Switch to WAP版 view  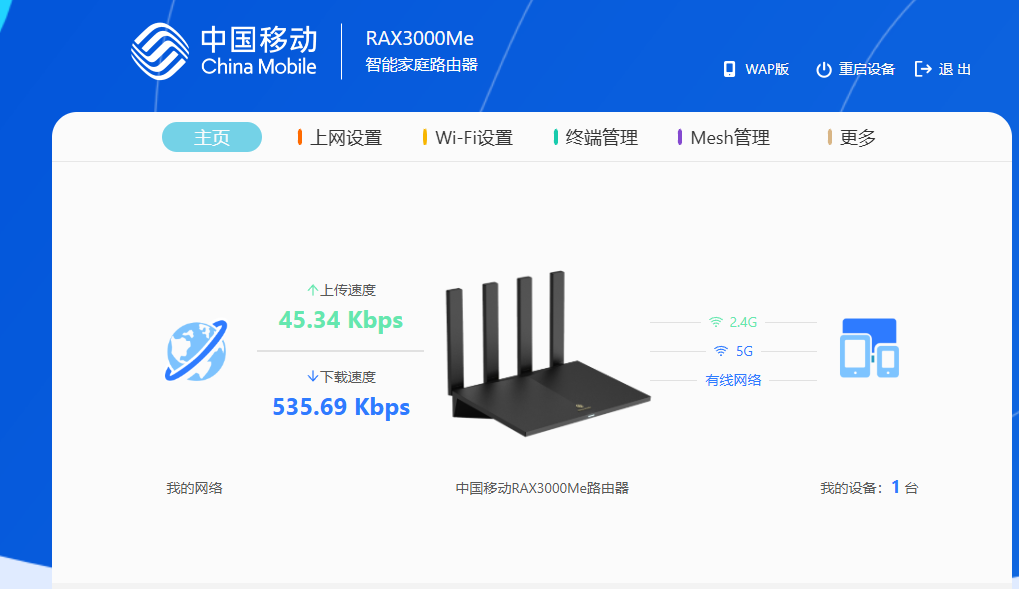click(x=767, y=69)
